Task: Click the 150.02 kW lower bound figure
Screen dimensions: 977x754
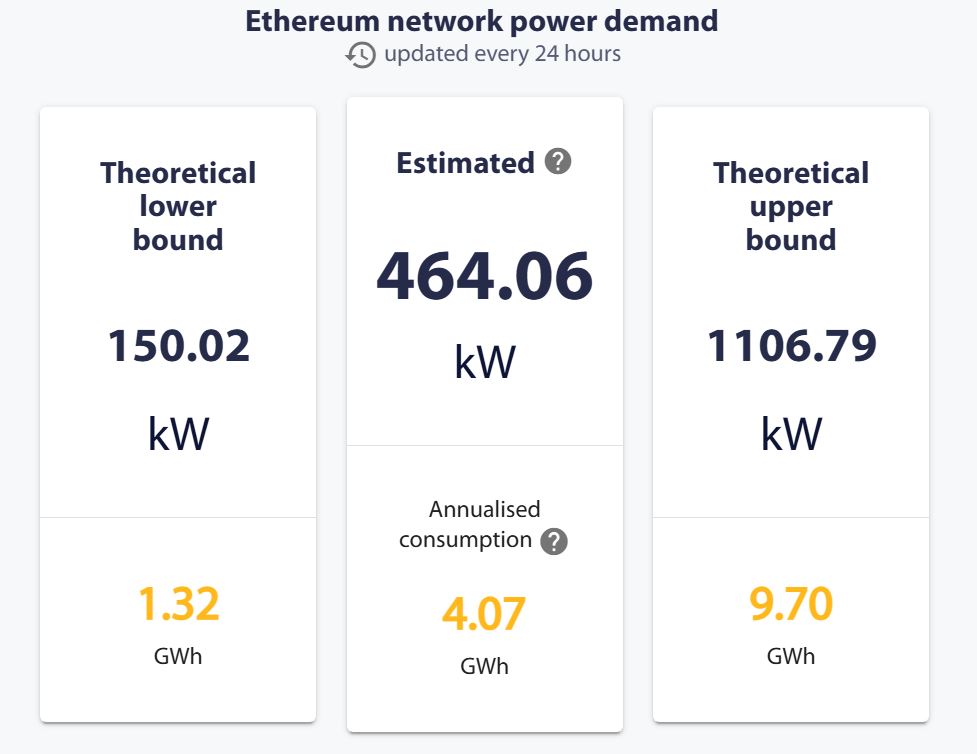Action: pos(178,348)
